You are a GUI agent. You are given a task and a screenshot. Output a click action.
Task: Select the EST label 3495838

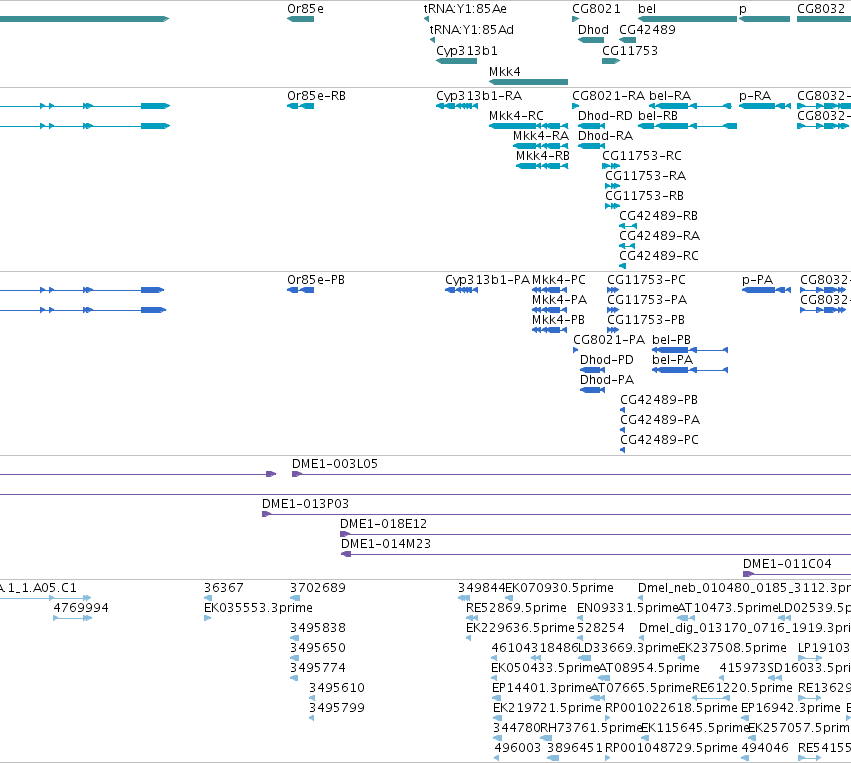coord(317,628)
